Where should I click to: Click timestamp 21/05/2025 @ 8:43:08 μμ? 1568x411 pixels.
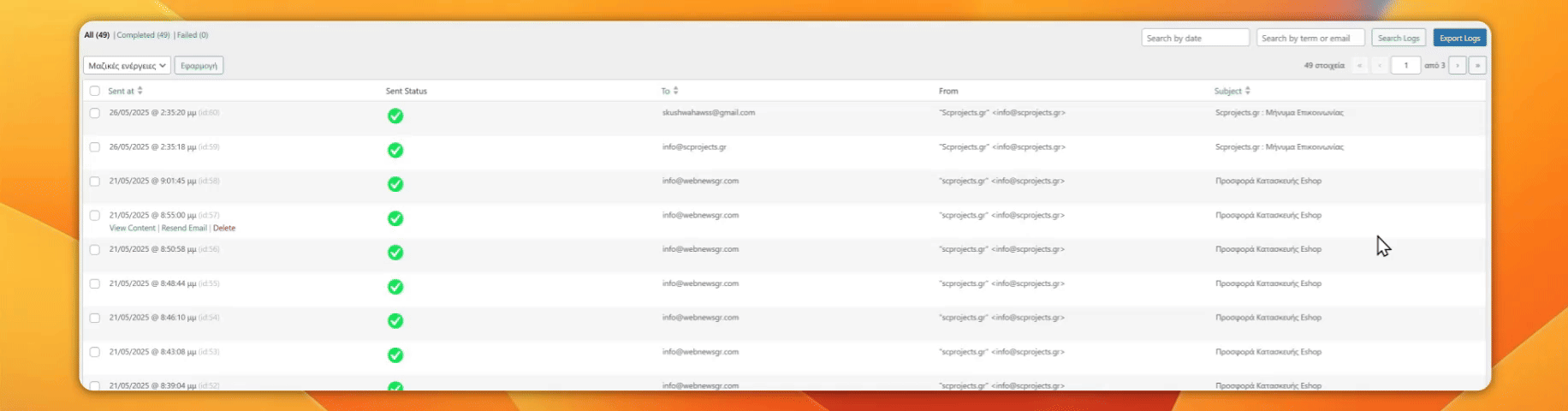(152, 352)
